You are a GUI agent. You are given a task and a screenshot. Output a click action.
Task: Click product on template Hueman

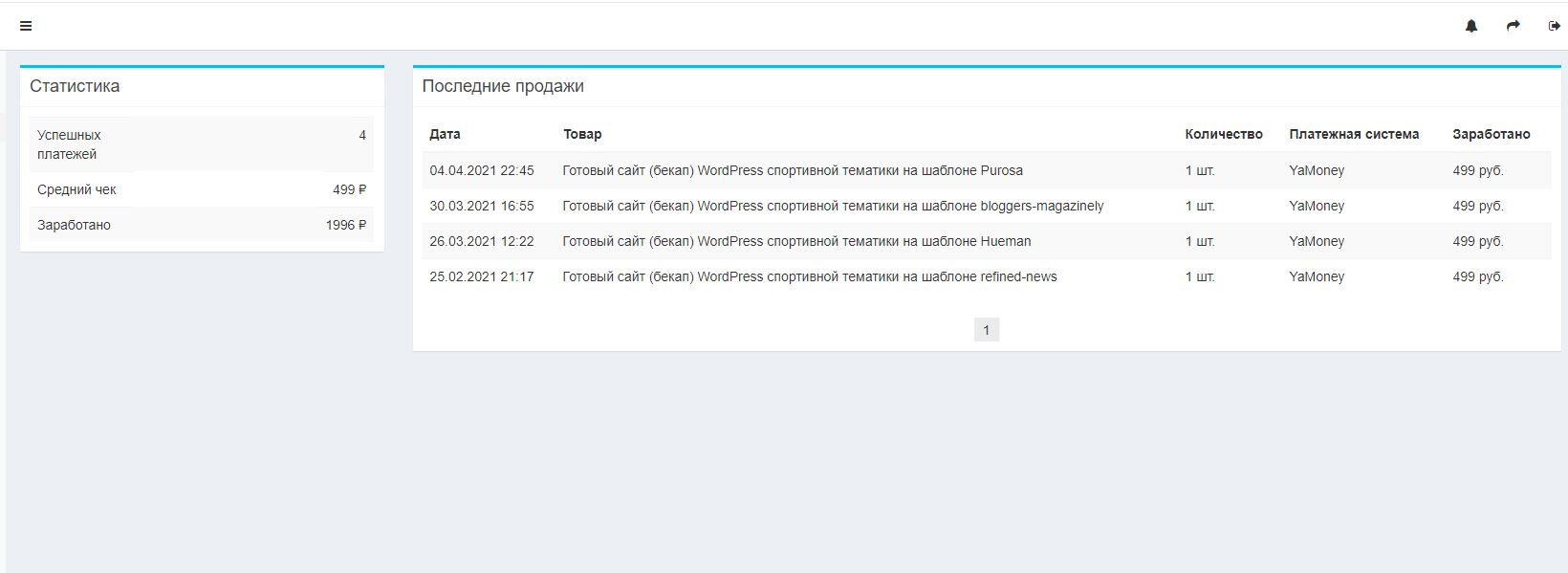pos(796,241)
